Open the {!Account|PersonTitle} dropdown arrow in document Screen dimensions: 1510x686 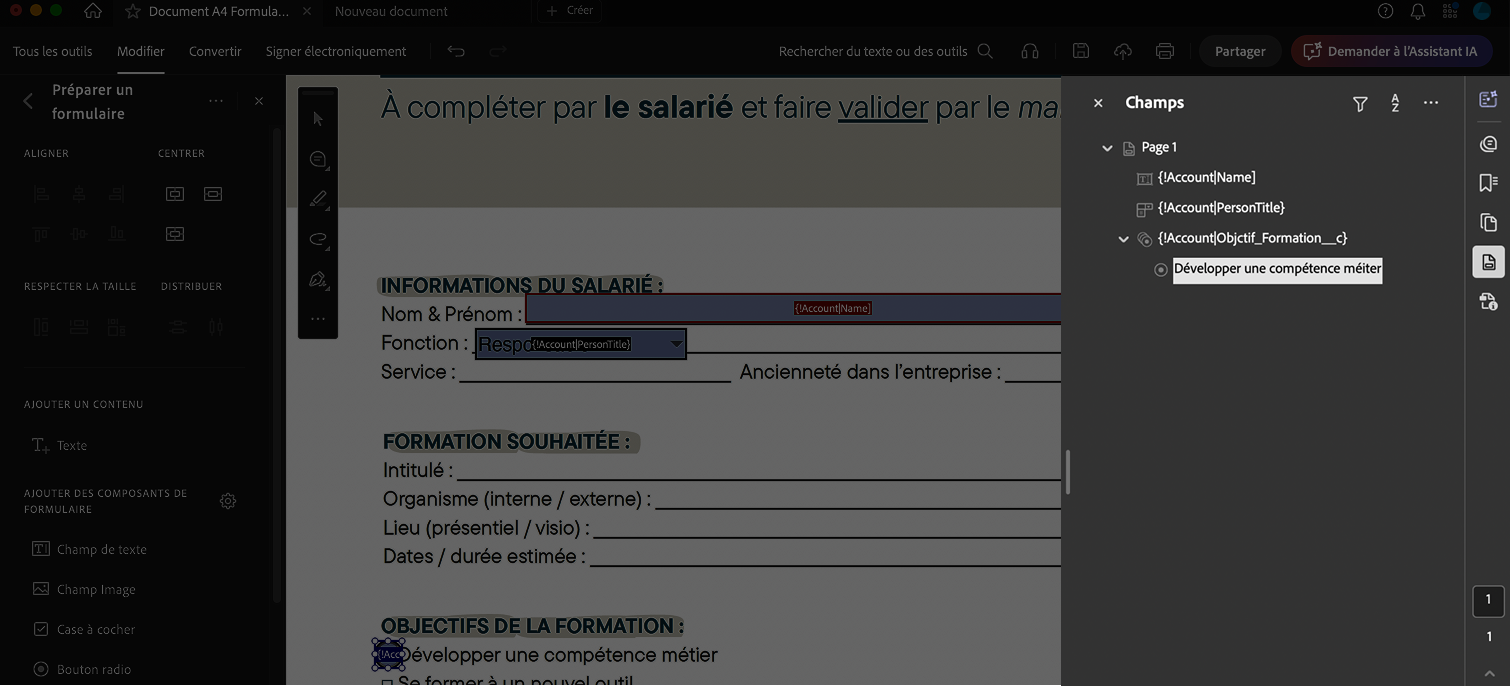click(x=677, y=344)
